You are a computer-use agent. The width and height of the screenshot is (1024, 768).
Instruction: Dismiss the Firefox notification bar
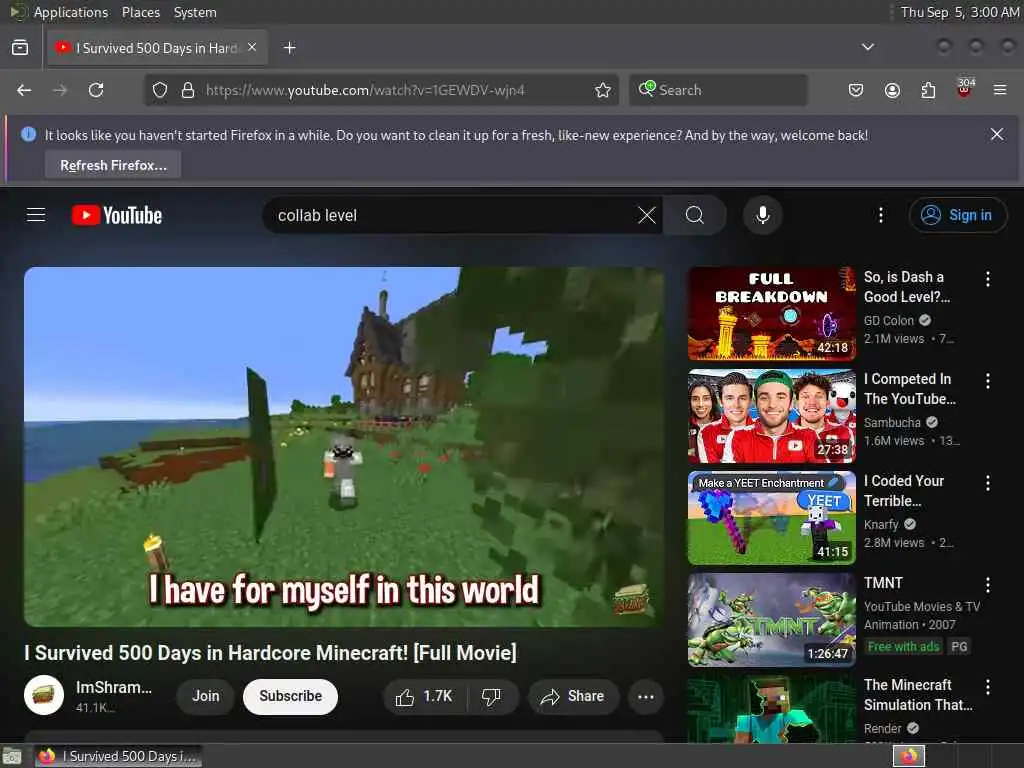997,135
